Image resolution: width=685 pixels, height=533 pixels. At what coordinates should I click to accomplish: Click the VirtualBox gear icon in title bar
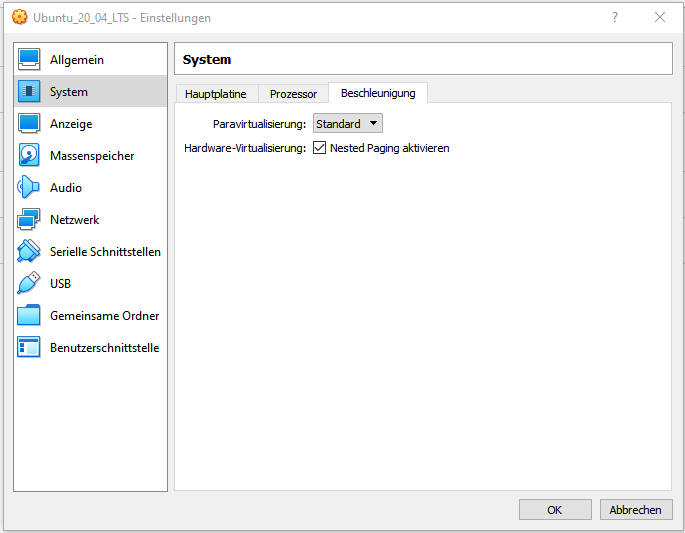[19, 17]
